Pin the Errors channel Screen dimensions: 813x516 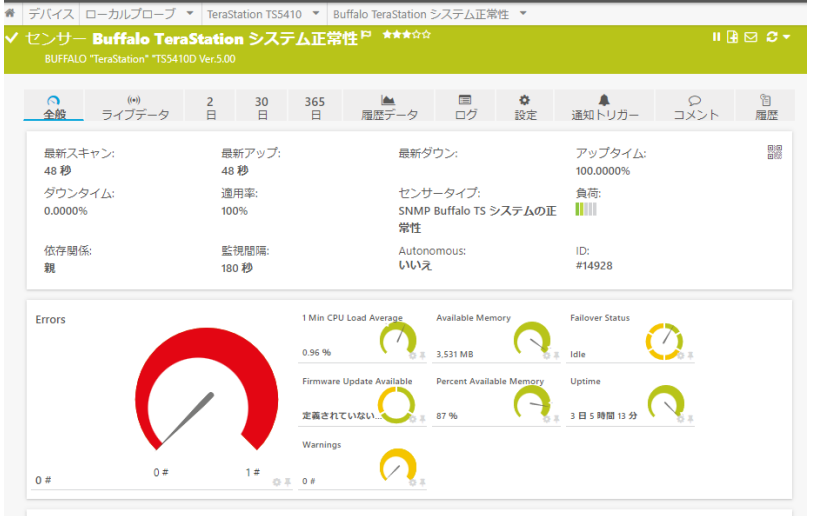click(287, 483)
